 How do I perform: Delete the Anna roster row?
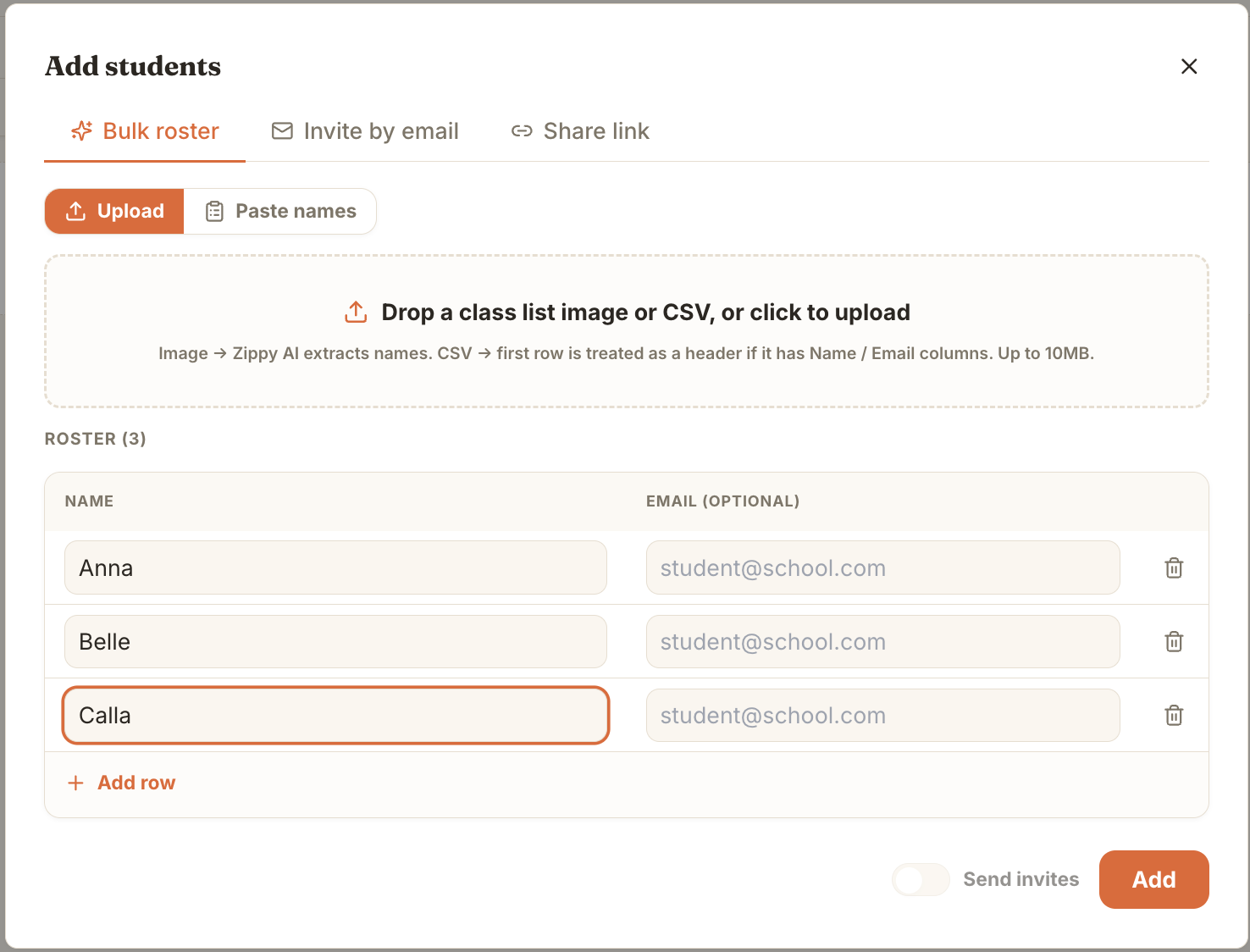tap(1174, 567)
